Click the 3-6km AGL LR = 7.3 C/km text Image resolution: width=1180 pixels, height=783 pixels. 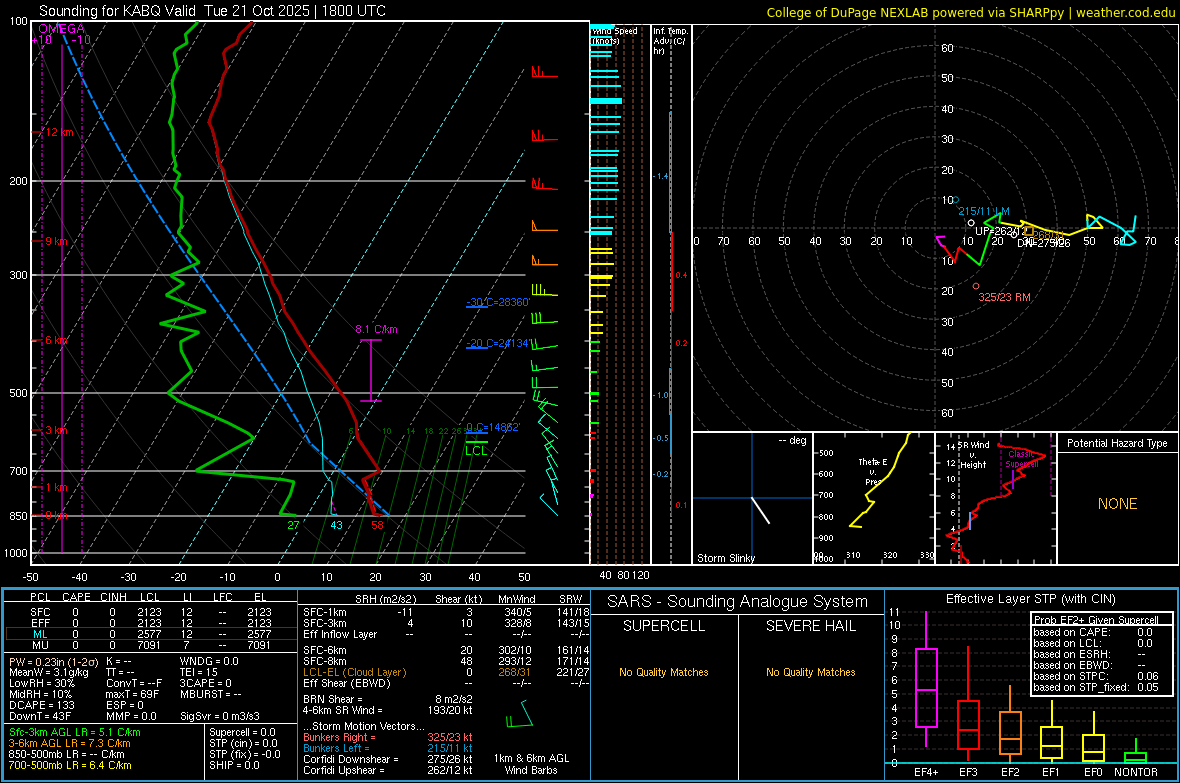click(69, 743)
